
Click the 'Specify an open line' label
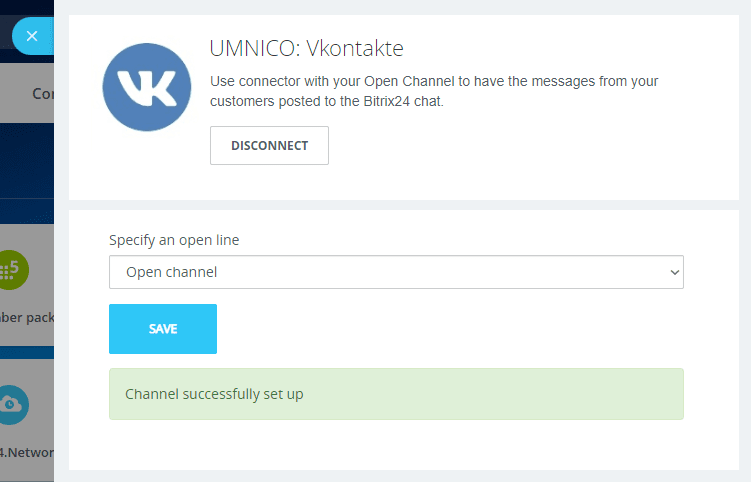point(174,240)
